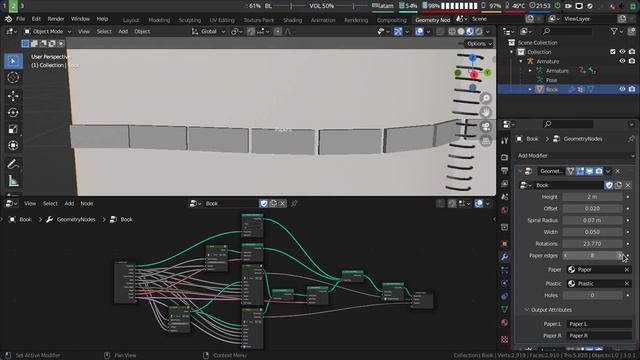Click the pan view hand gizmo
The image size is (640, 360).
click(x=486, y=112)
